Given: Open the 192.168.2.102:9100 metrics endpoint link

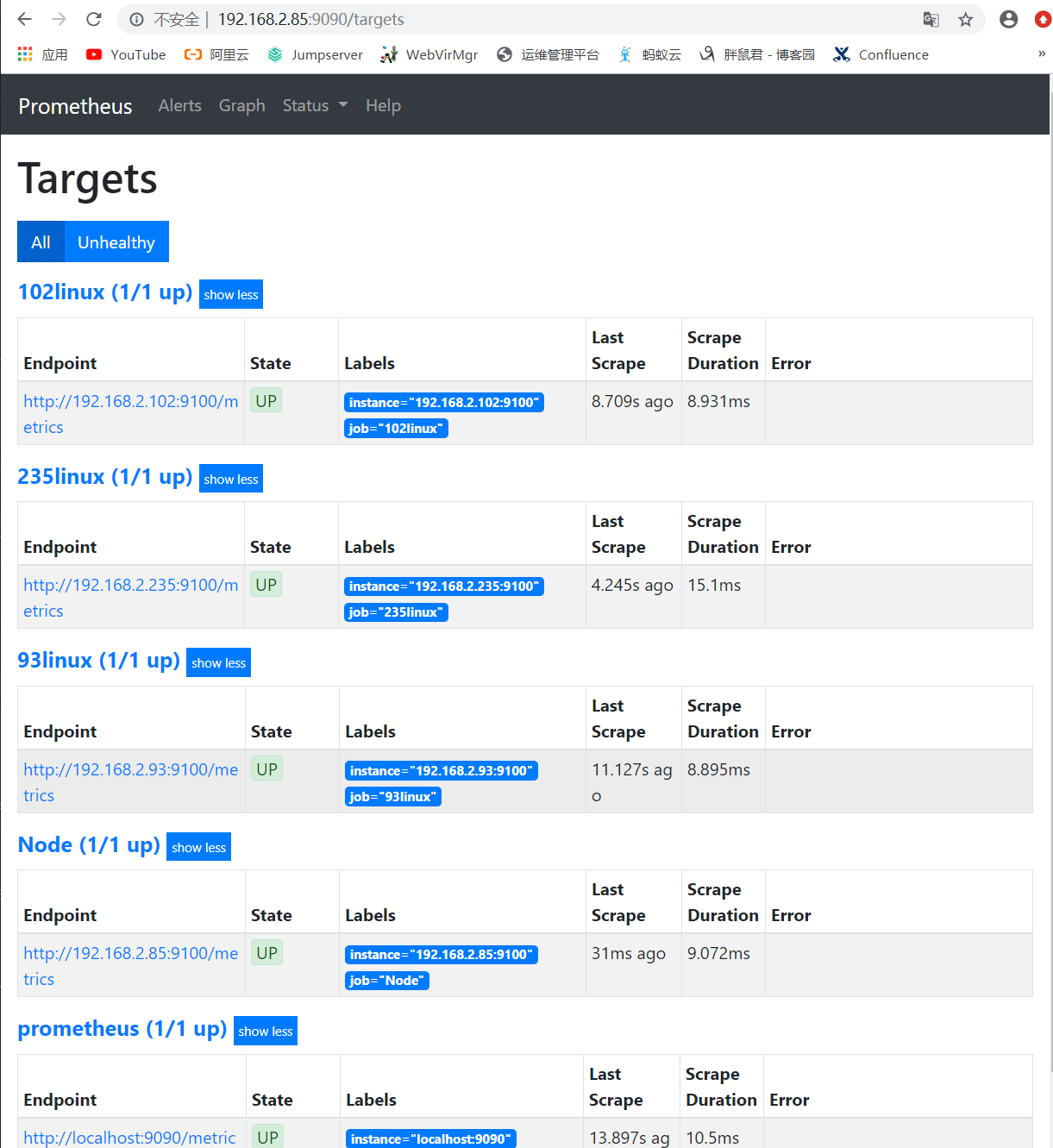Looking at the screenshot, I should [x=130, y=414].
